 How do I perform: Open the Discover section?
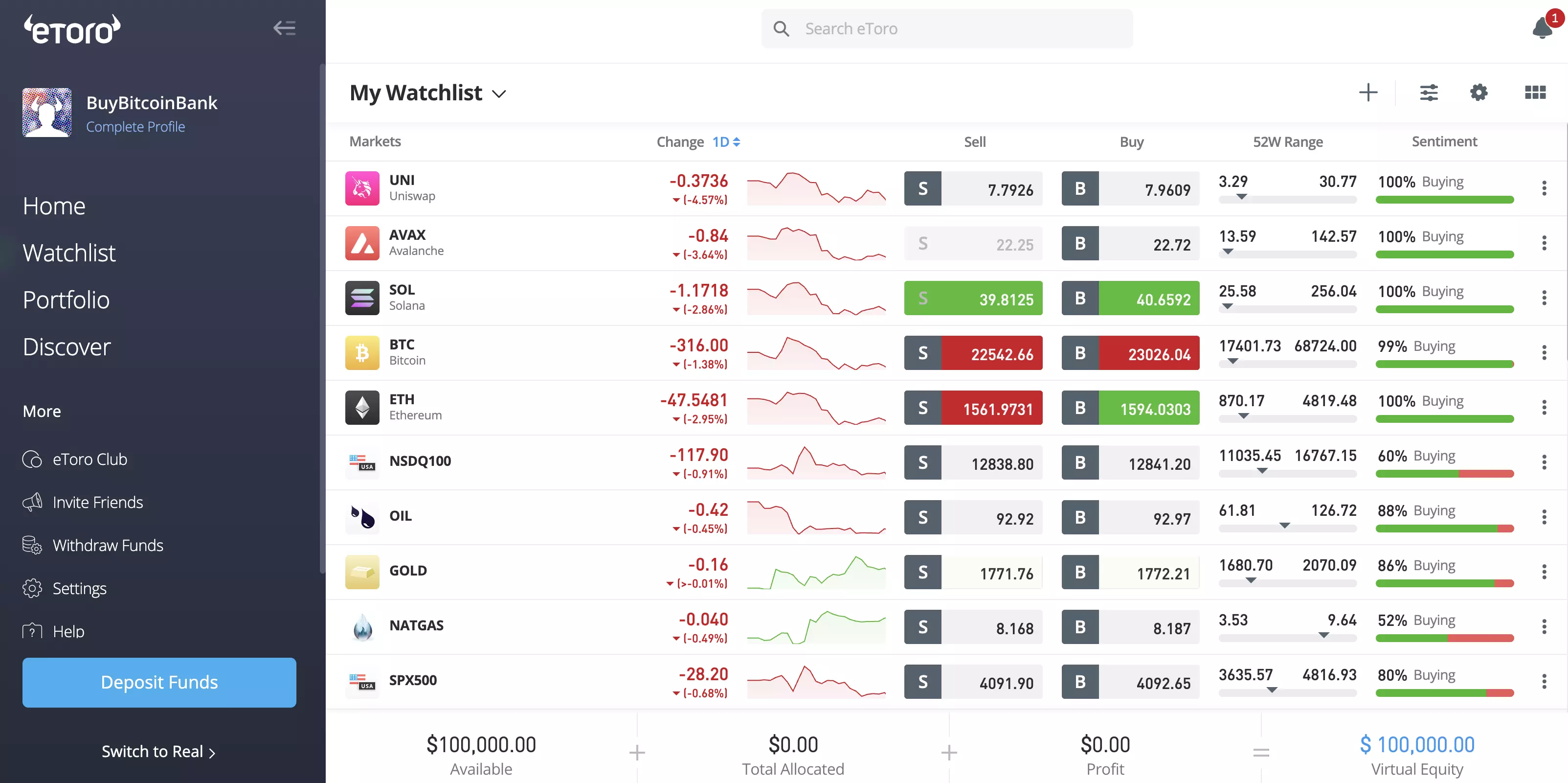tap(67, 346)
